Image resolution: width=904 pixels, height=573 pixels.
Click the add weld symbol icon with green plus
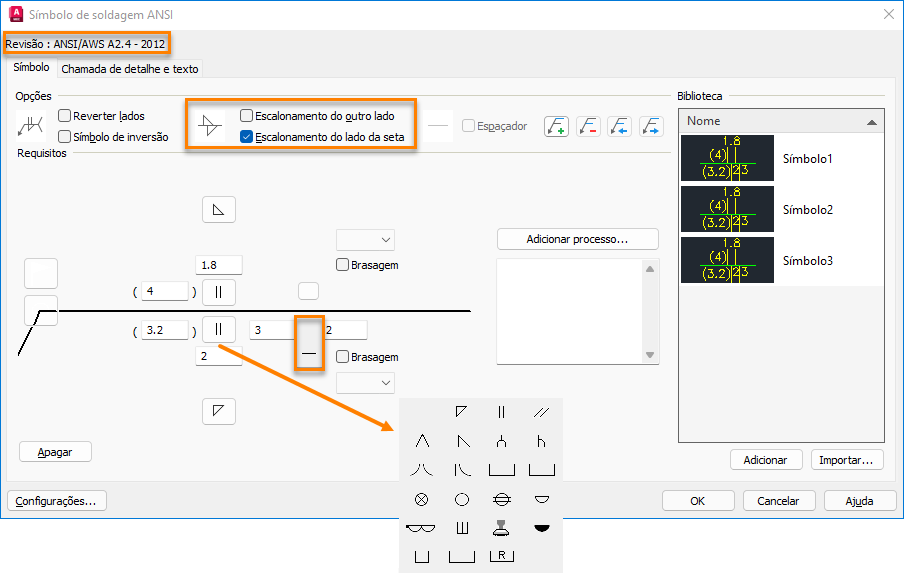click(x=556, y=126)
